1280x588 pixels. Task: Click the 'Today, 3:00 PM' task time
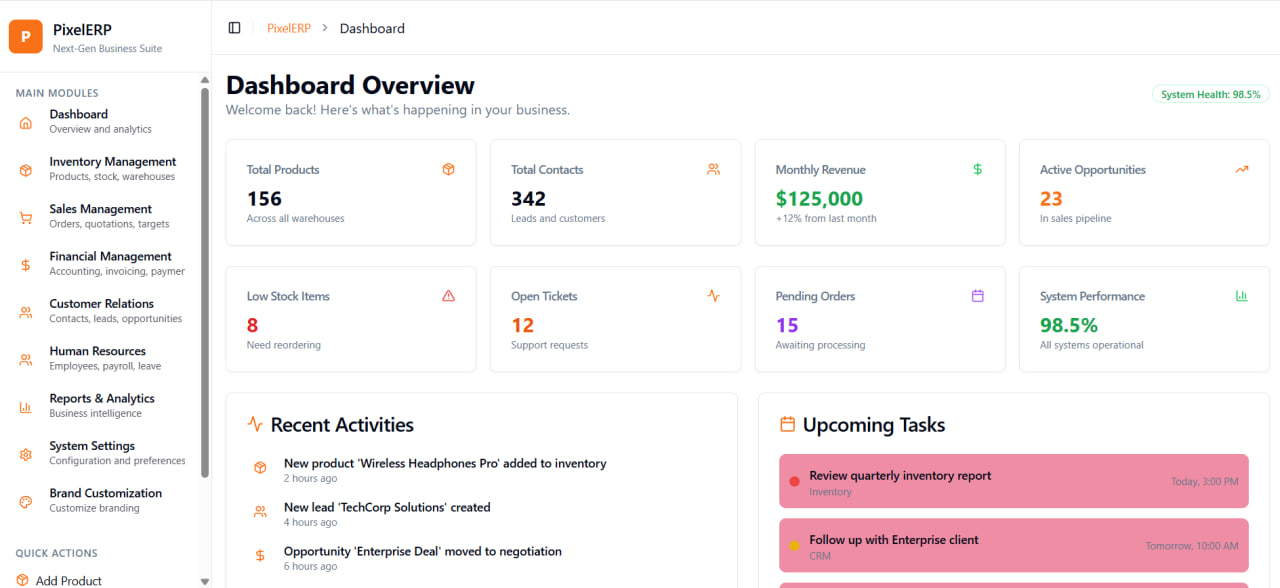1204,482
